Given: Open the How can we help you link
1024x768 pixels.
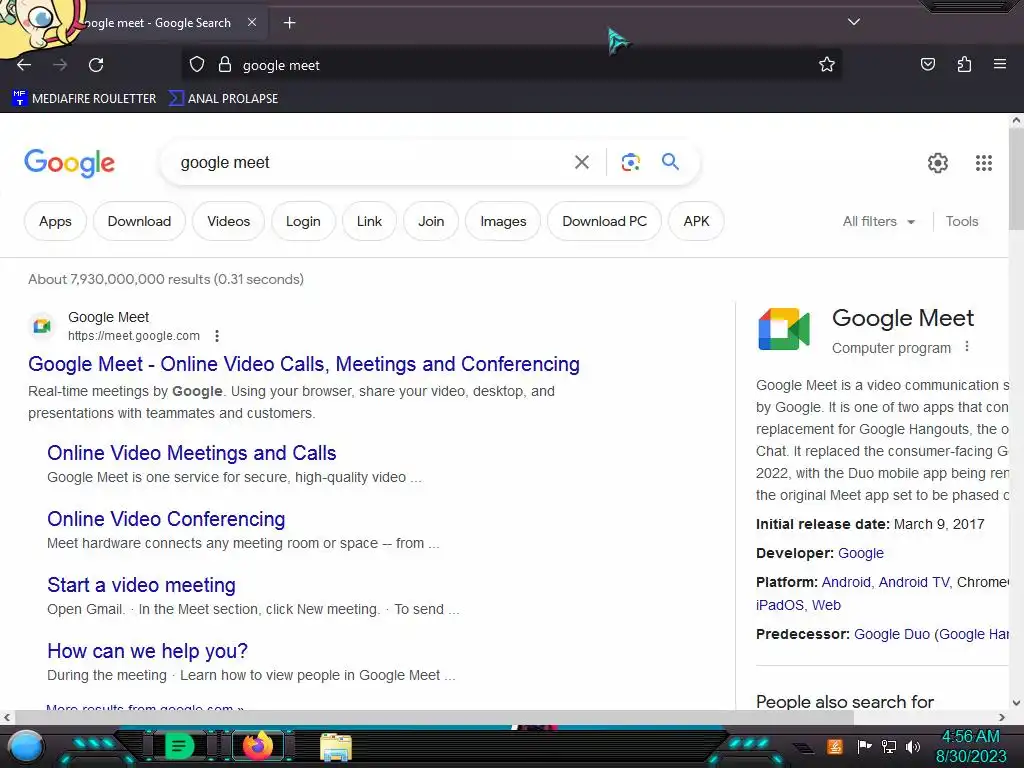Looking at the screenshot, I should [148, 650].
